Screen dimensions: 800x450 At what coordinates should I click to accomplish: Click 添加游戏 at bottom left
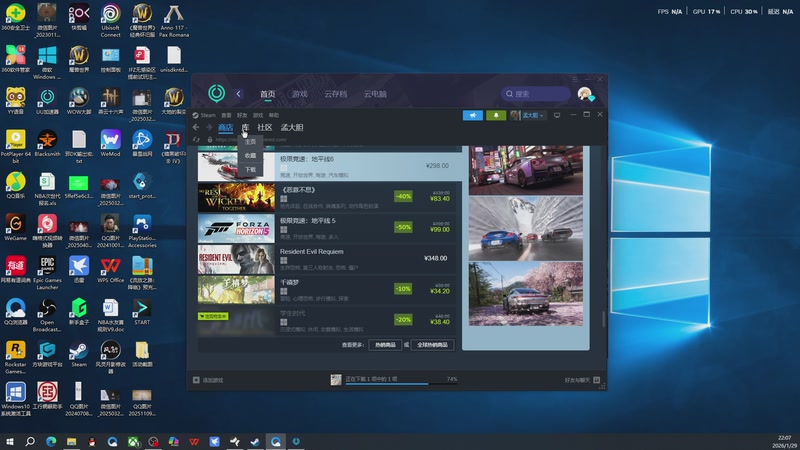pos(213,380)
